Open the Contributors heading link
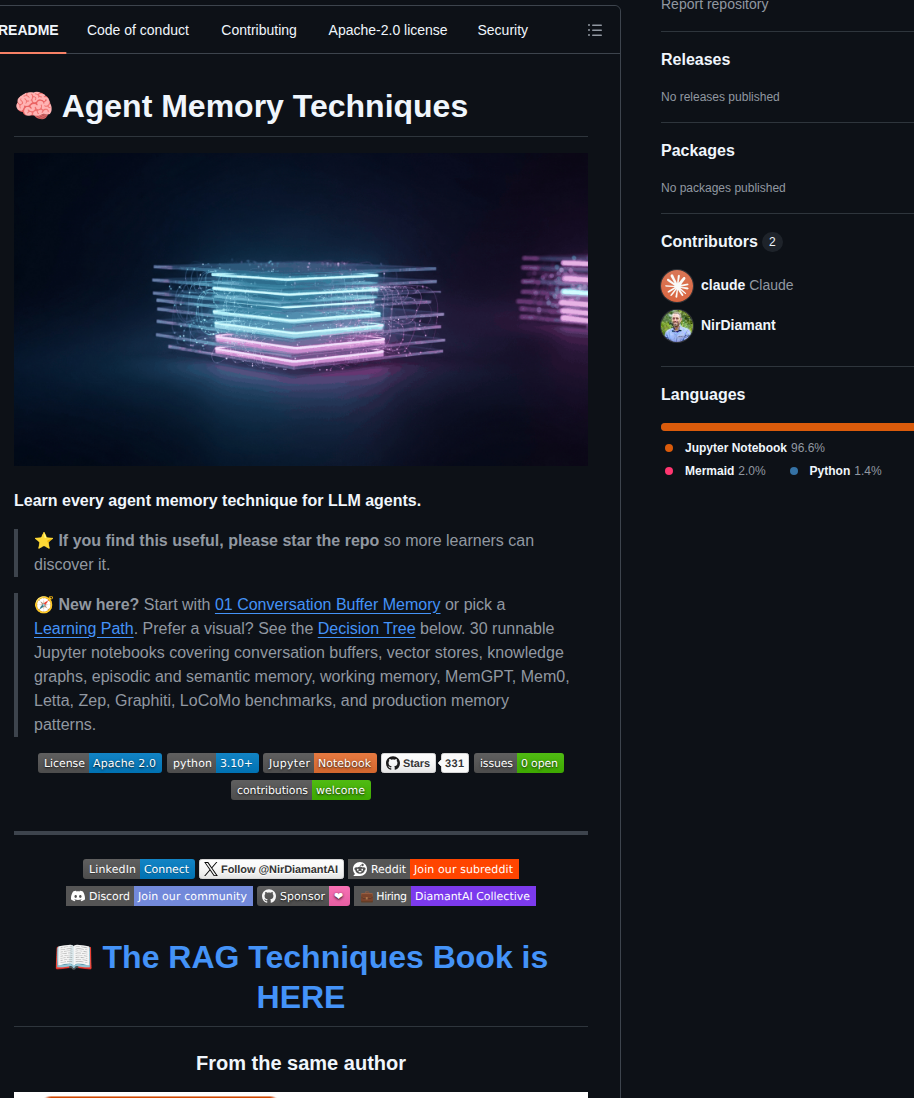 coord(709,242)
